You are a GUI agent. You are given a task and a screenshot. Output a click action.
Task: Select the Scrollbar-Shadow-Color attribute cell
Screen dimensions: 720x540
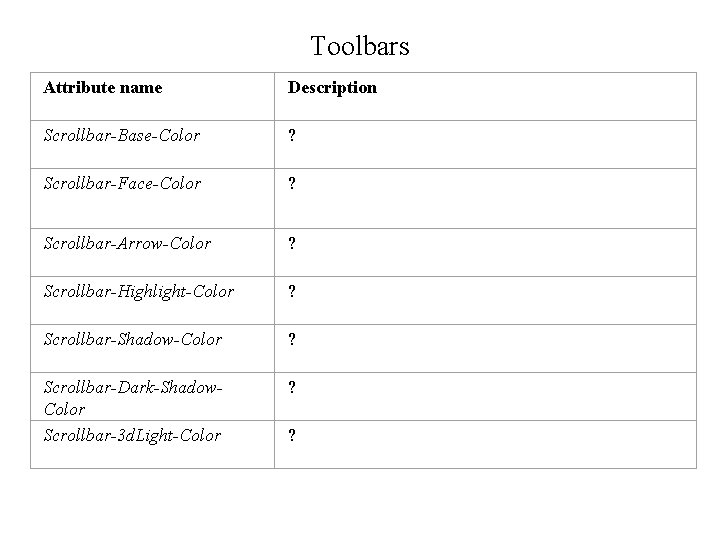click(132, 340)
